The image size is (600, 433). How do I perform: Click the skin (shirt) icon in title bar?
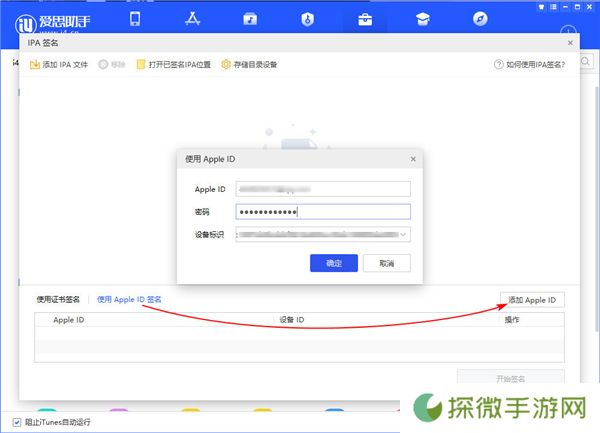click(541, 7)
